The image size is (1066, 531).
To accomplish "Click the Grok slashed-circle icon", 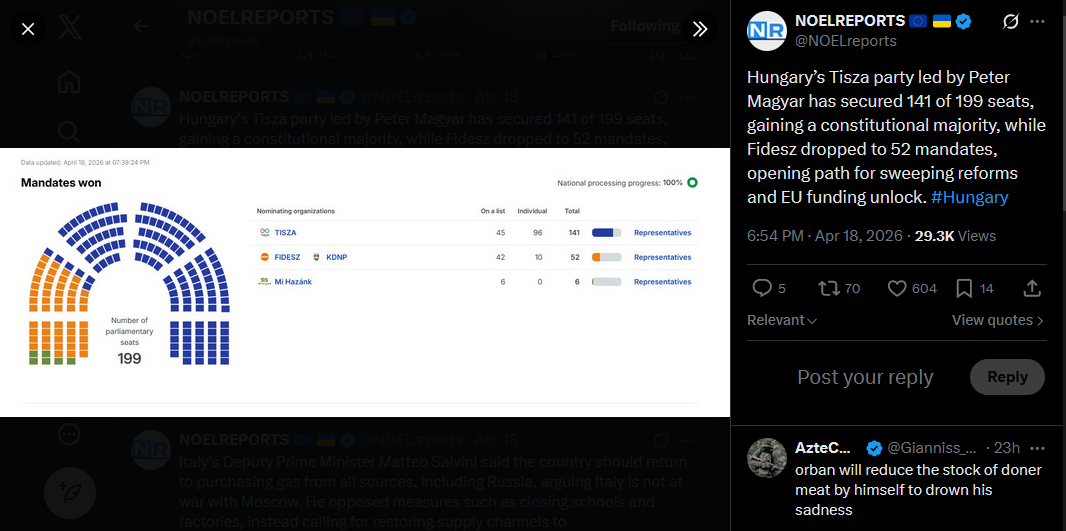I will (1010, 22).
